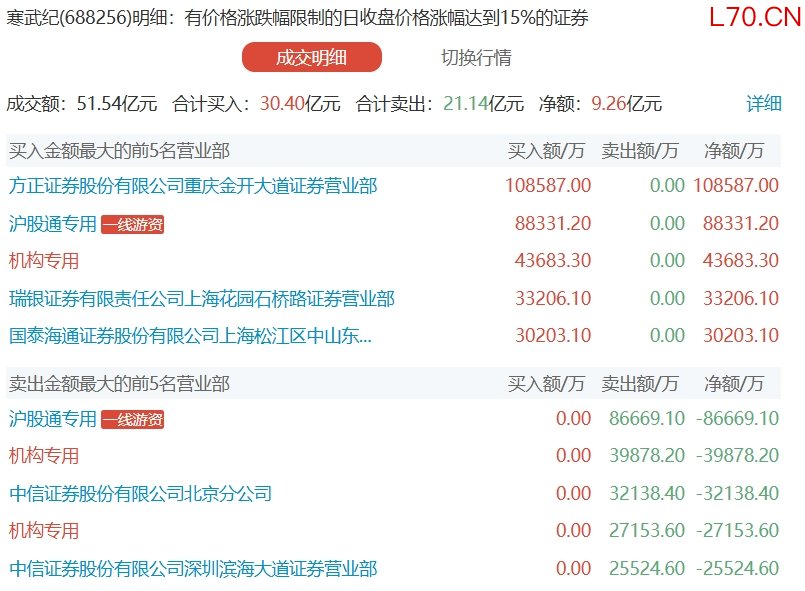This screenshot has width=805, height=591.
Task: Switch to the 切换行情 tab
Action: click(x=476, y=58)
